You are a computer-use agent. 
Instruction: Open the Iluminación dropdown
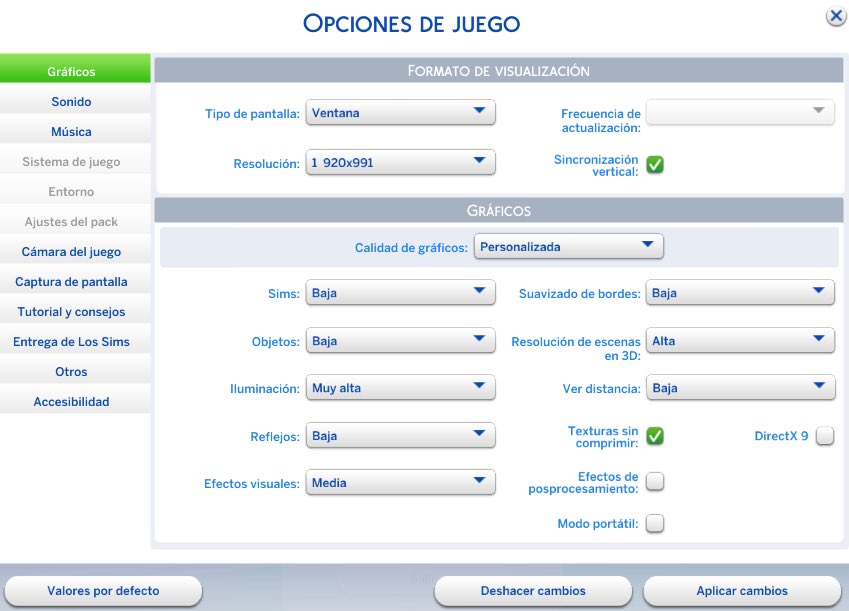400,388
